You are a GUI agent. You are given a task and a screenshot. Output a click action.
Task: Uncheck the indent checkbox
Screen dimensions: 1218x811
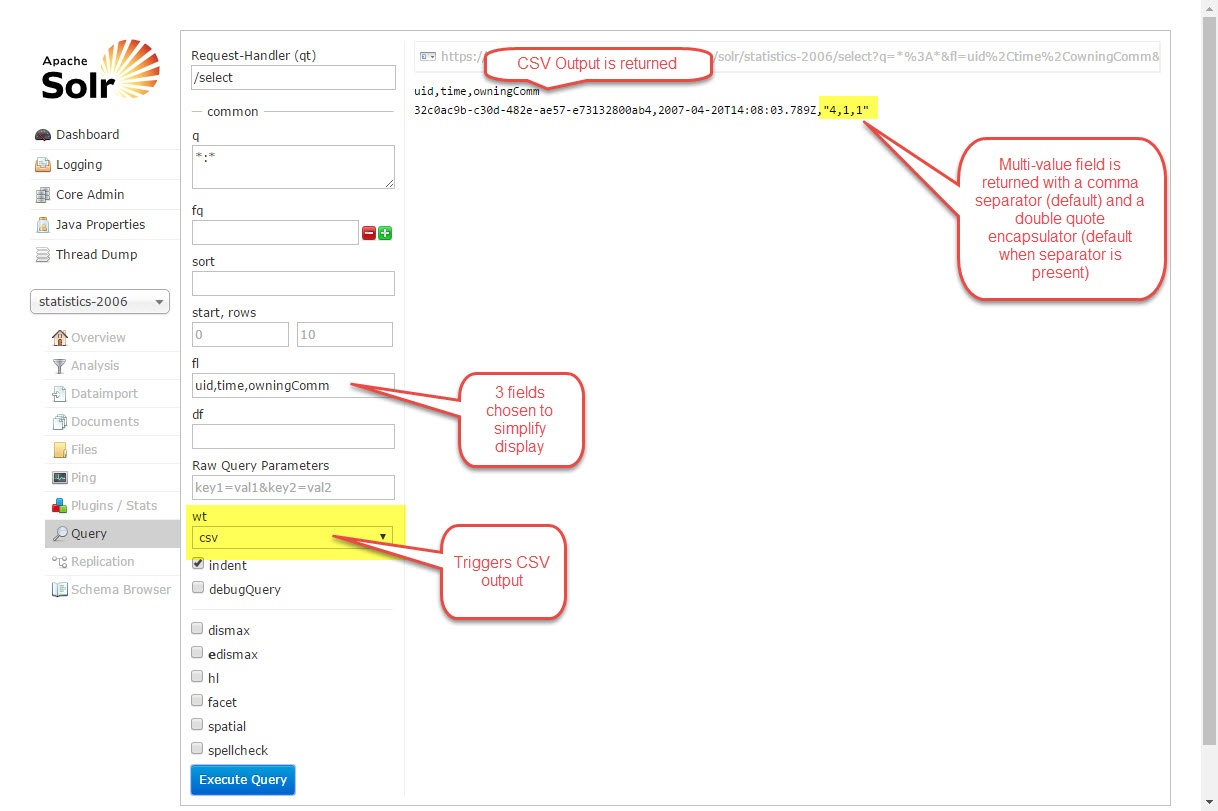point(198,564)
